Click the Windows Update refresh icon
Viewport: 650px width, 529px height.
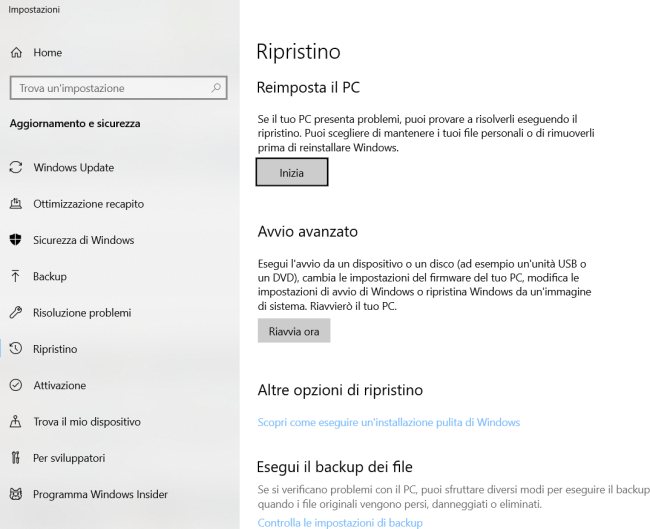click(15, 167)
